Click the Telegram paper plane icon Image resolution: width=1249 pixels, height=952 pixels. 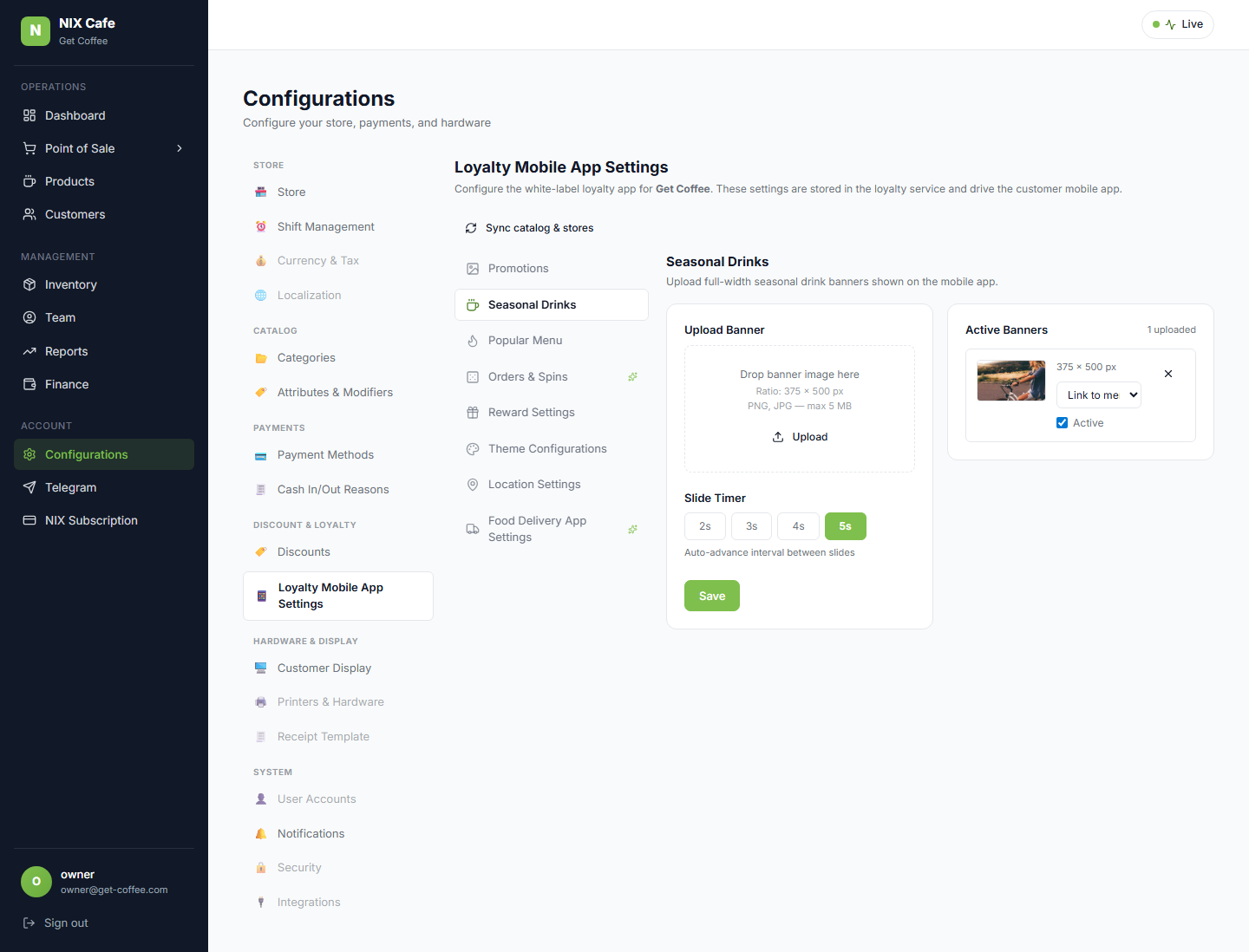coord(29,487)
